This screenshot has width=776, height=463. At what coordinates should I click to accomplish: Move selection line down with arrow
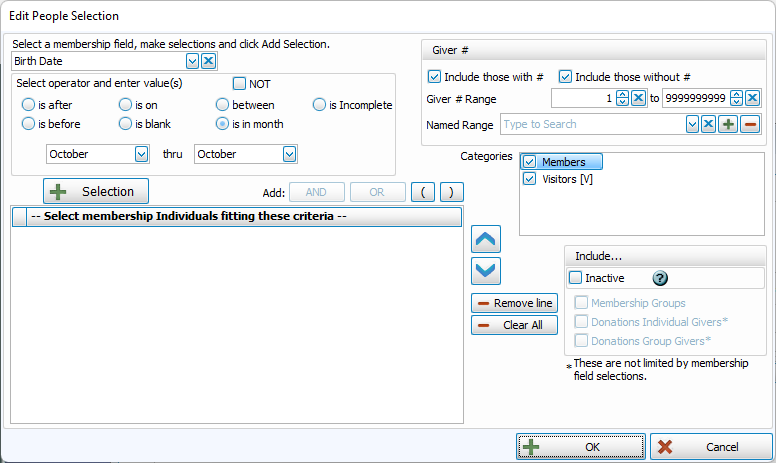[486, 271]
